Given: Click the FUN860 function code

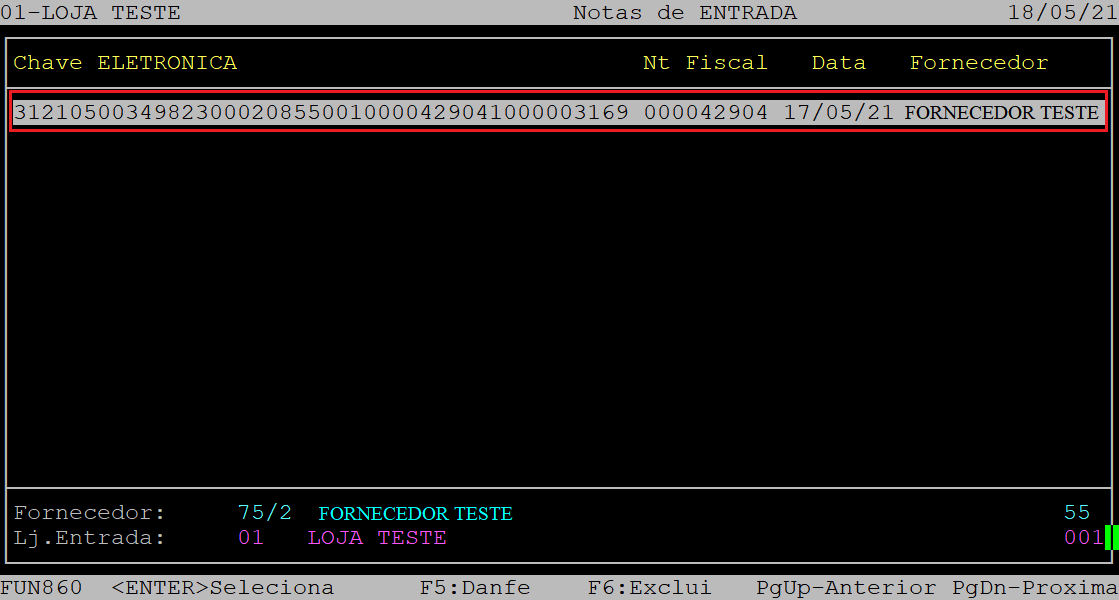Looking at the screenshot, I should coord(41,588).
